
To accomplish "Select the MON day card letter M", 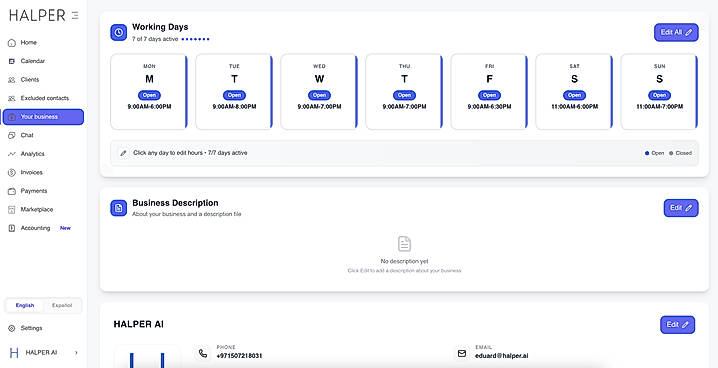I will pos(149,79).
